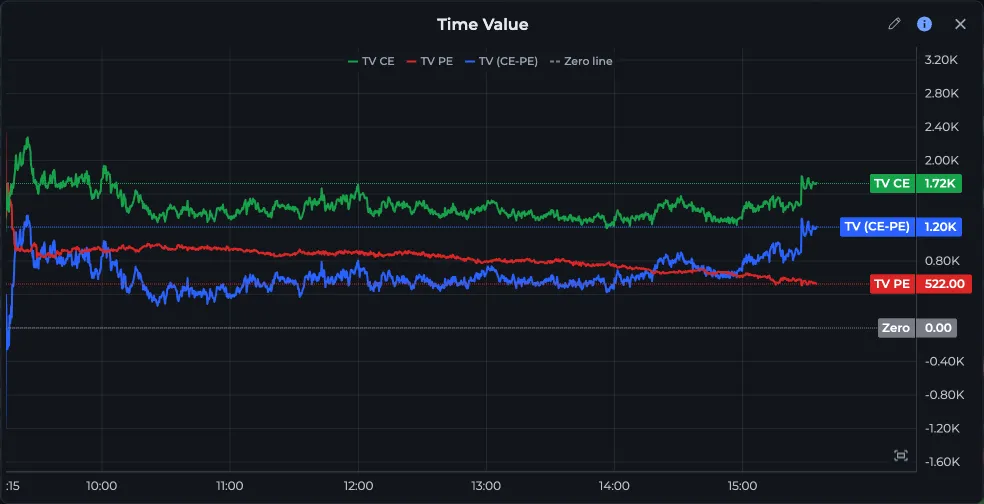Open the blue info icon
The image size is (984, 504).
point(924,24)
